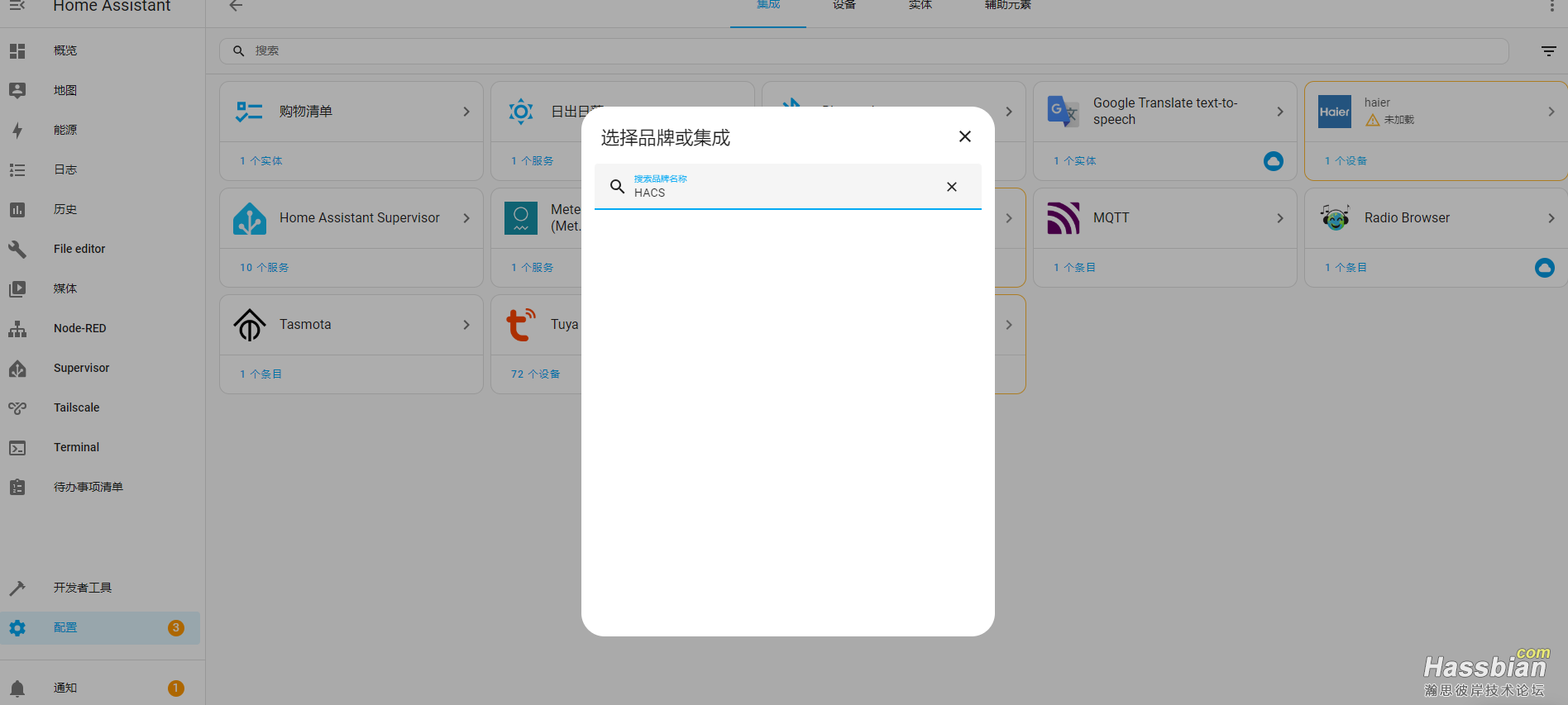Select Node-RED in the sidebar
This screenshot has height=705, width=1568.
100,329
